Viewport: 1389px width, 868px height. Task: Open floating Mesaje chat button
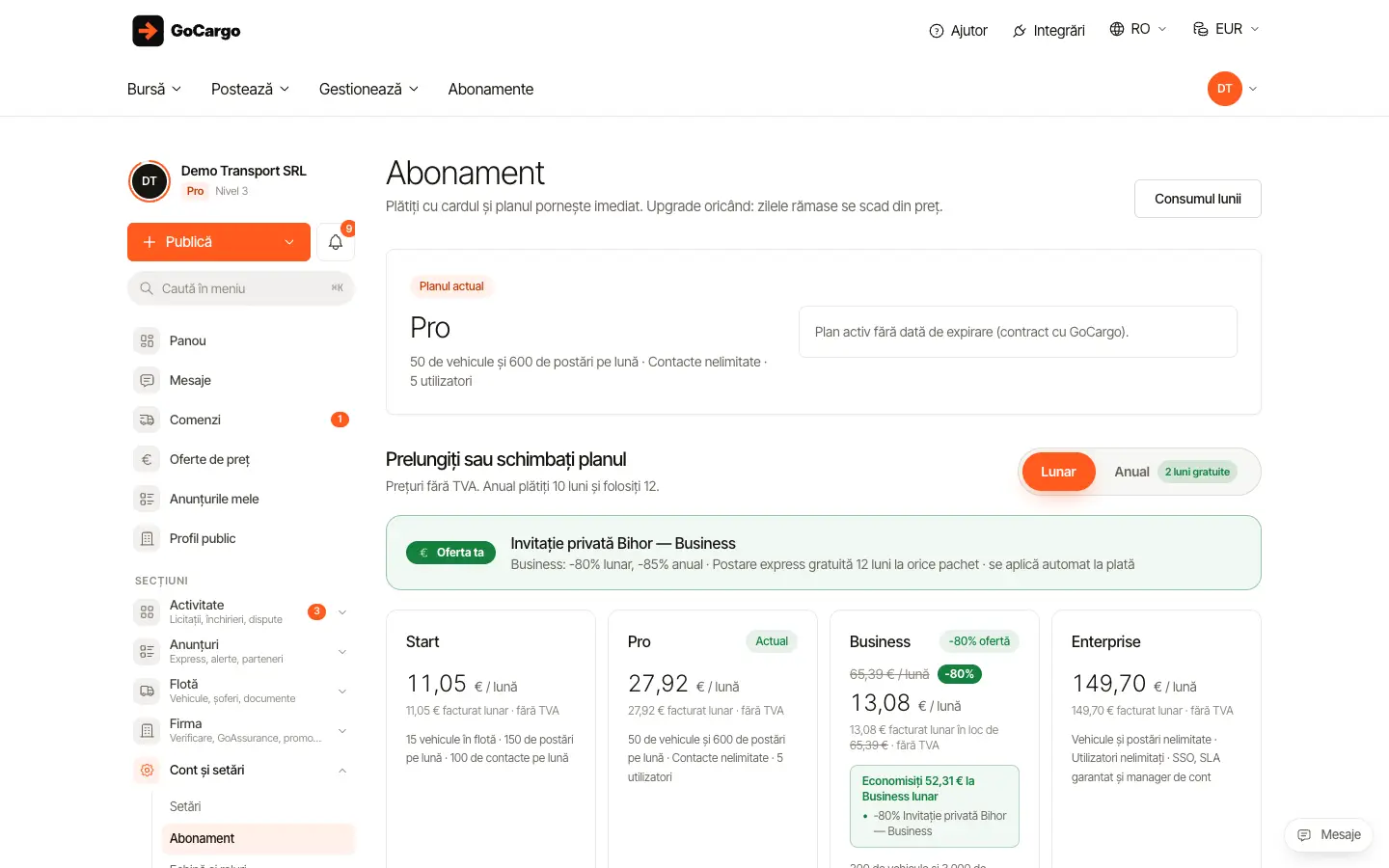pyautogui.click(x=1328, y=835)
